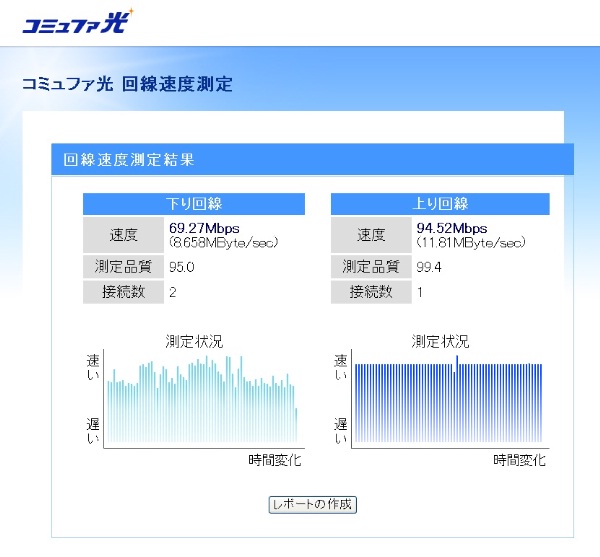The height and width of the screenshot is (557, 600).
Task: Click the 遅い axis label on upload chart
Action: tap(340, 430)
